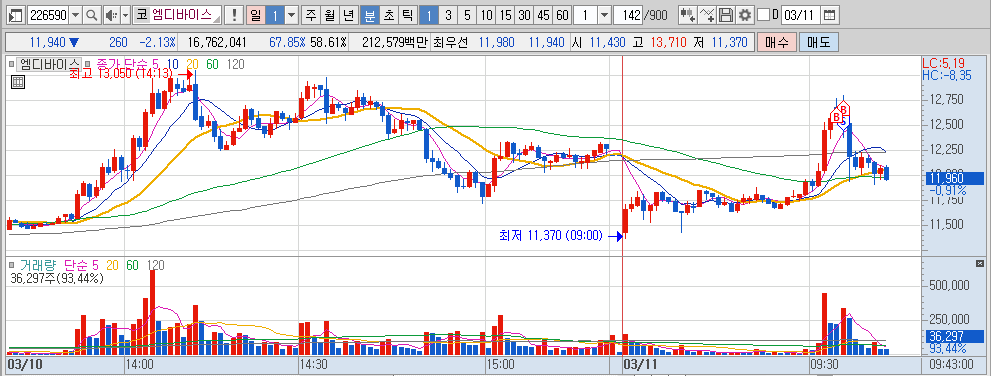Click the stock code input field 226590
Screen dimensions: 991x376
(48, 15)
